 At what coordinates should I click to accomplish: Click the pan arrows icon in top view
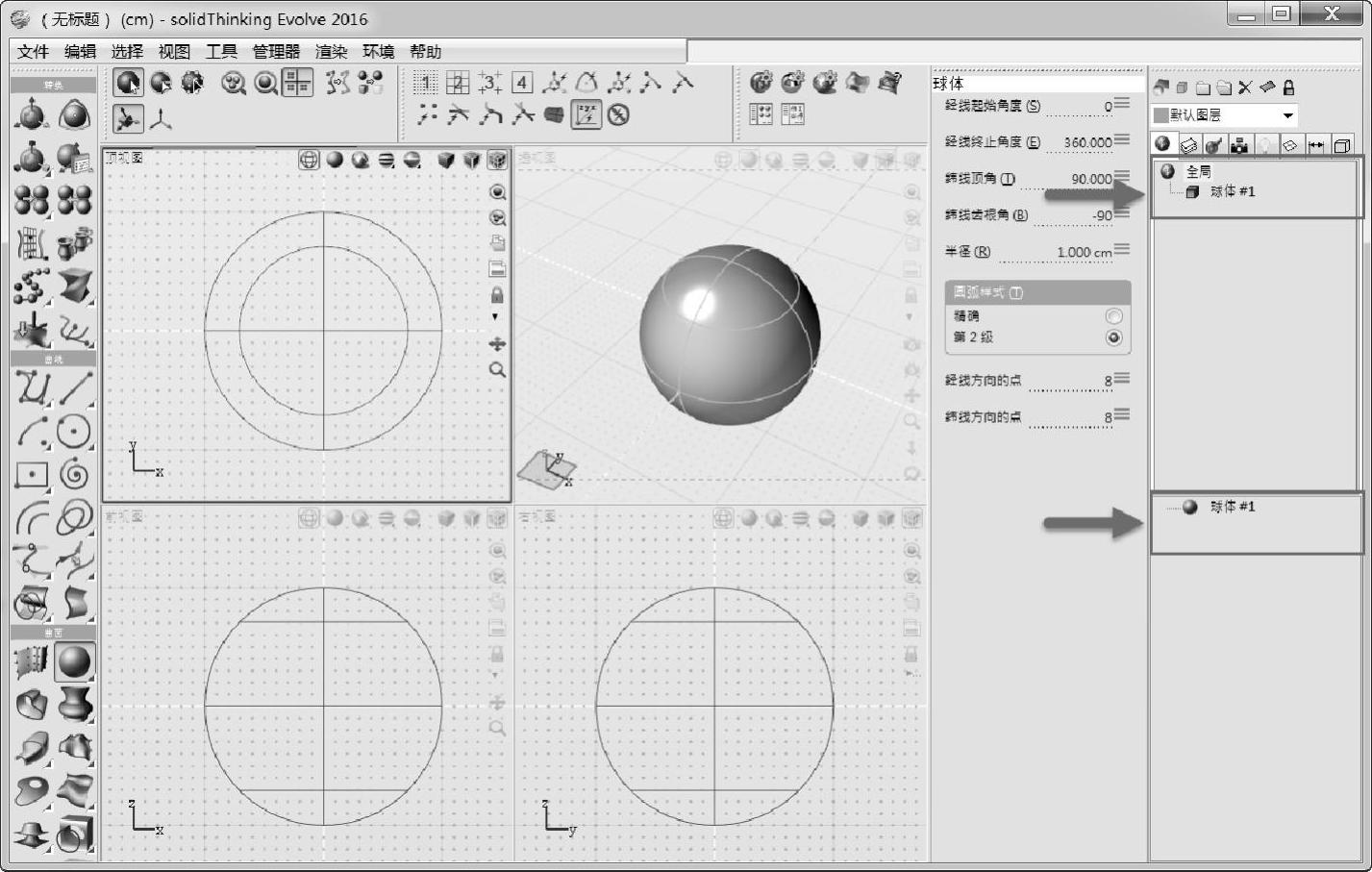click(x=497, y=343)
